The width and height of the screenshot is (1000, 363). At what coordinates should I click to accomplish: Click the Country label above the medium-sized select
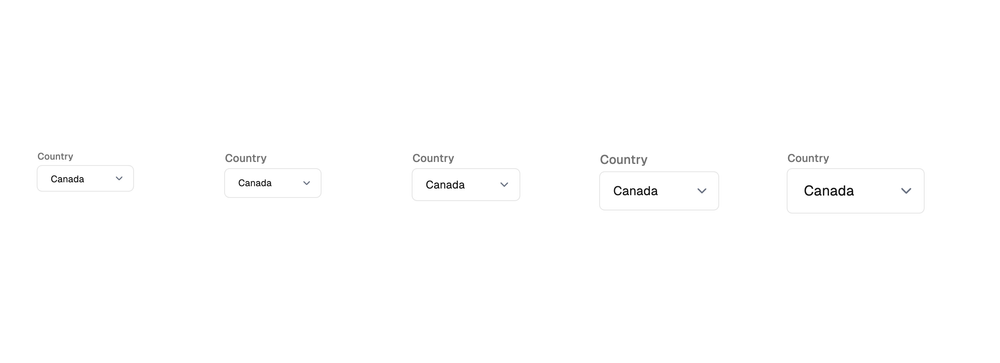433,158
